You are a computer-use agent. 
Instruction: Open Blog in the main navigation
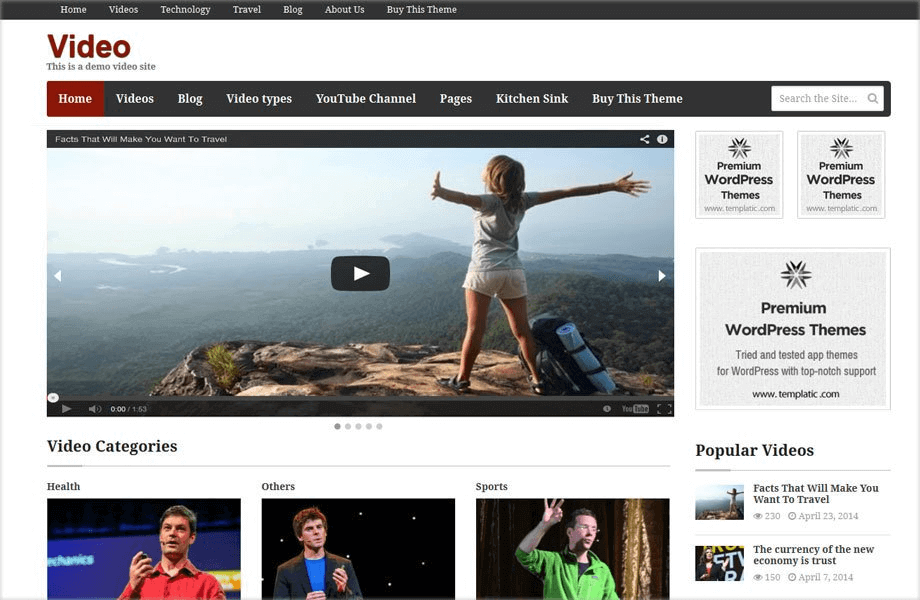point(190,99)
